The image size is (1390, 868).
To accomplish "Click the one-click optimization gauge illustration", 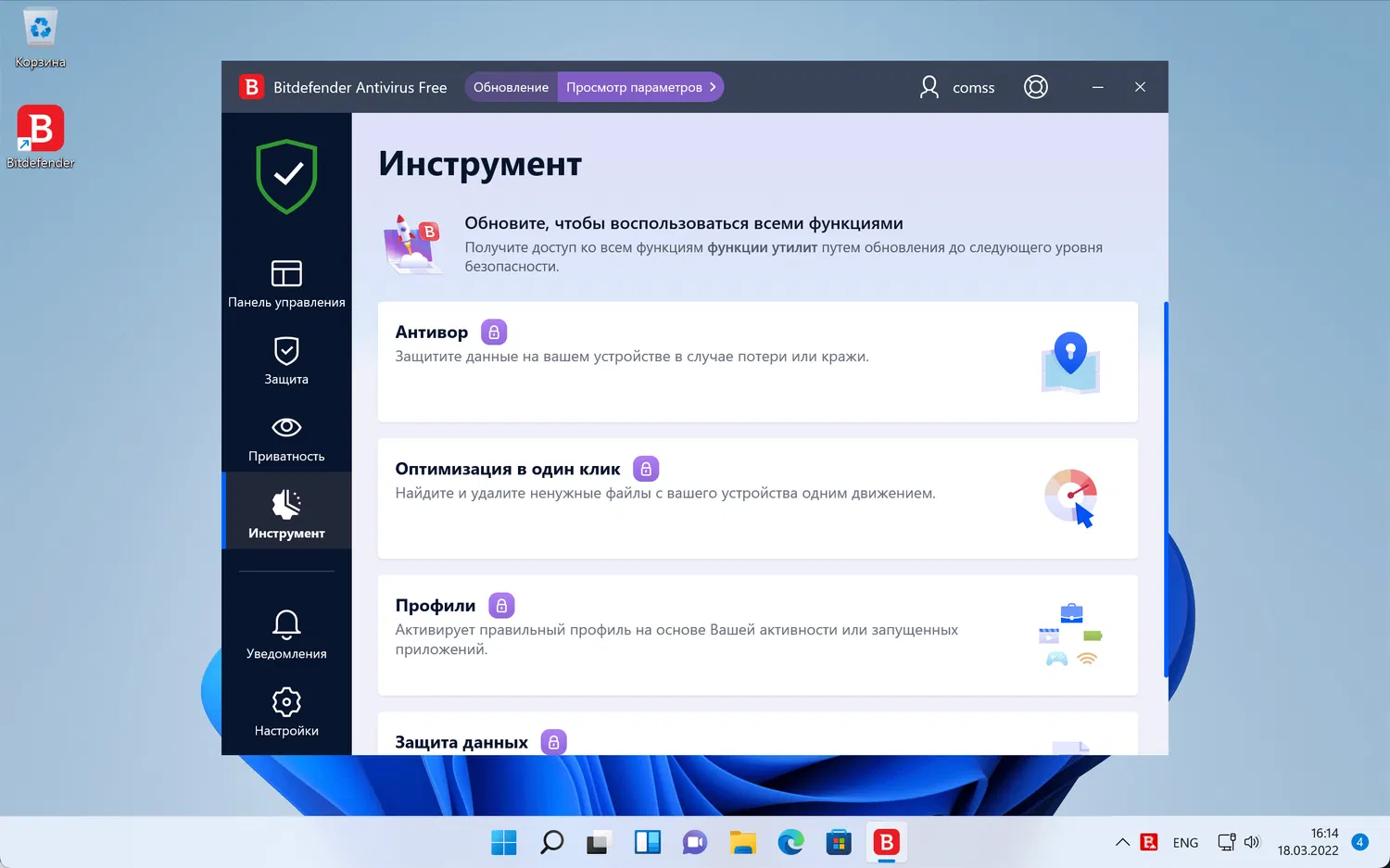I will (1071, 498).
